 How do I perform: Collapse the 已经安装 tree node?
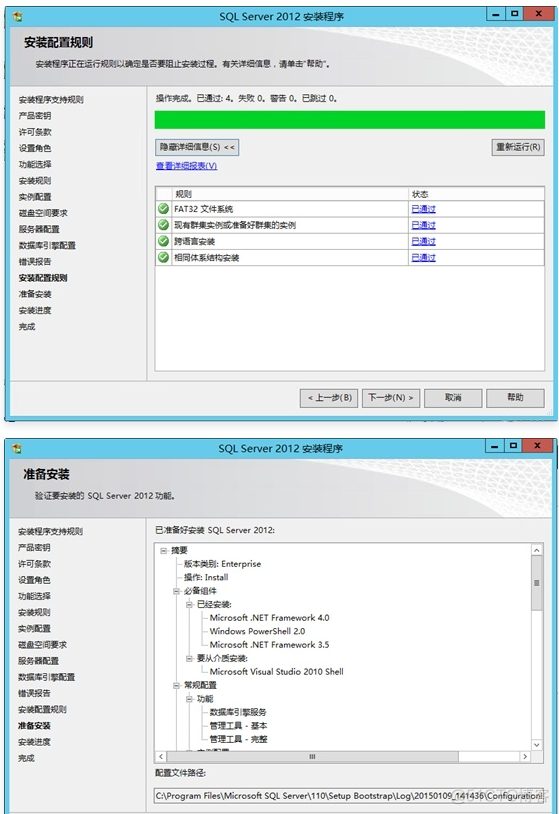click(189, 604)
